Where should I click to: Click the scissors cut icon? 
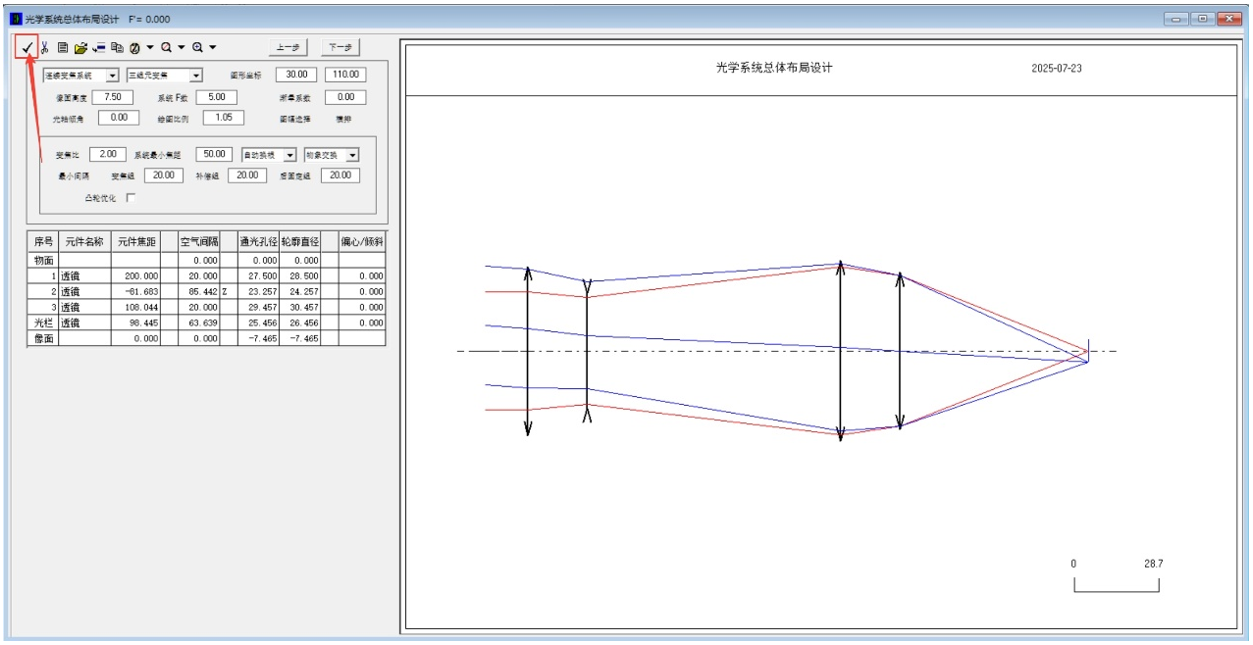(x=44, y=47)
